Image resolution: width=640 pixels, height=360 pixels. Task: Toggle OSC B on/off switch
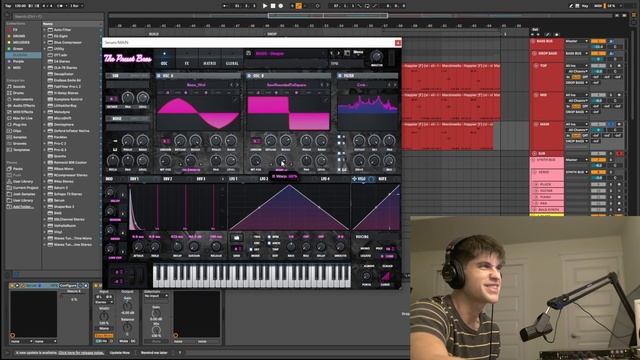249,76
